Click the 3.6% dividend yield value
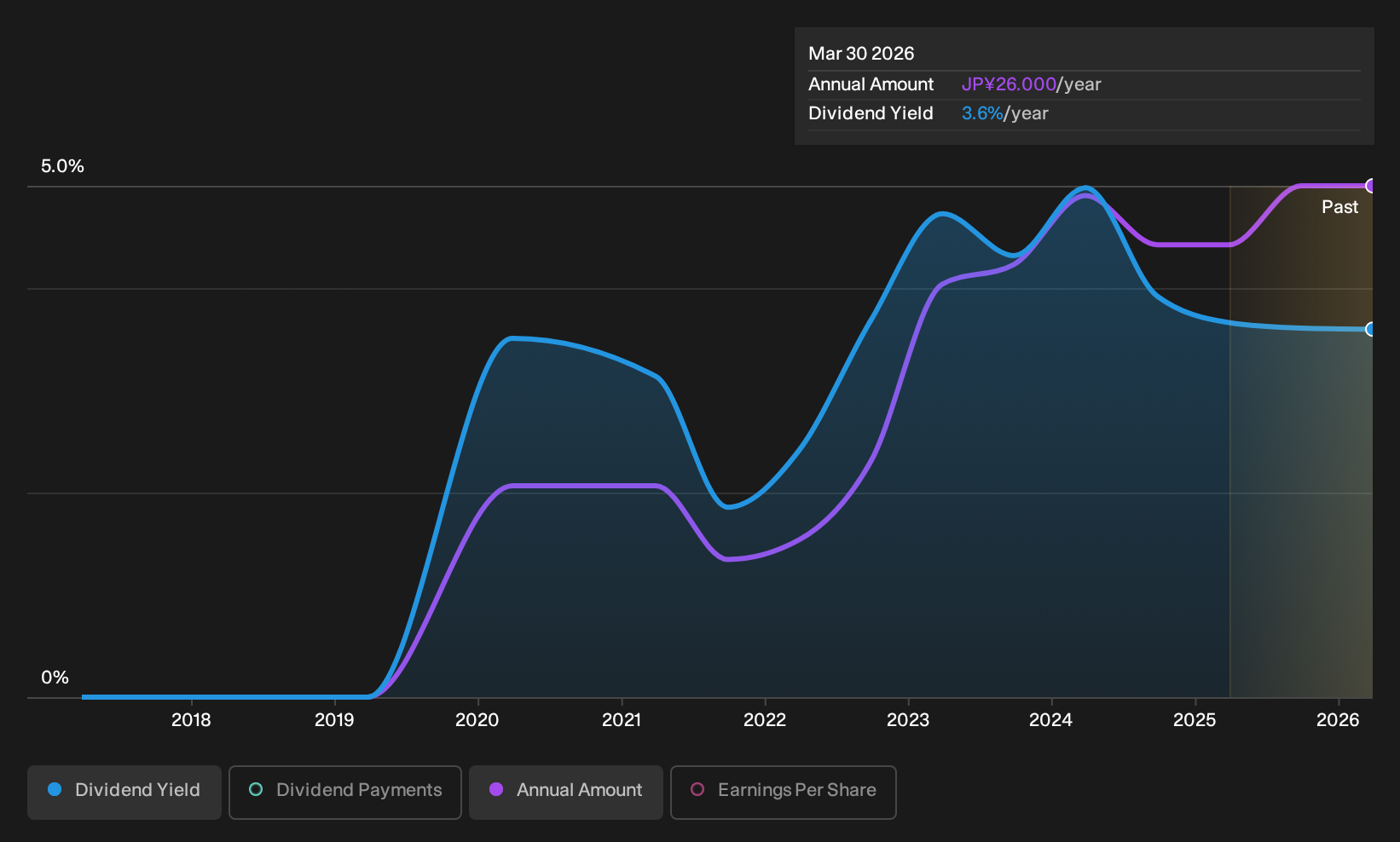 (982, 113)
